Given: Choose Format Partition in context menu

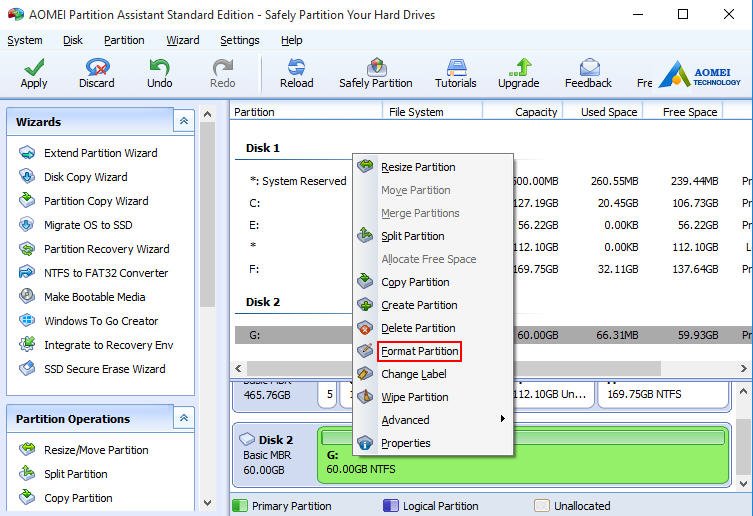Looking at the screenshot, I should click(x=433, y=351).
